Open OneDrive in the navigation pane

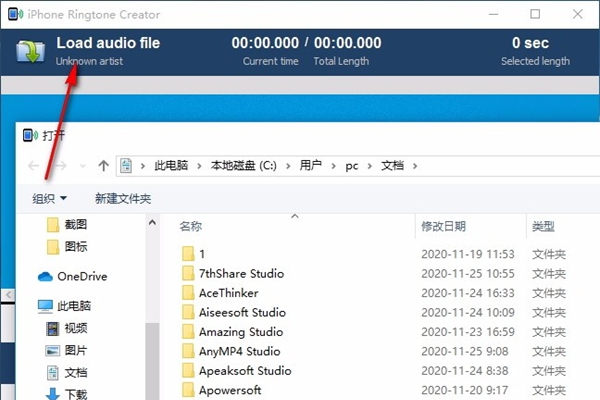tap(72, 276)
